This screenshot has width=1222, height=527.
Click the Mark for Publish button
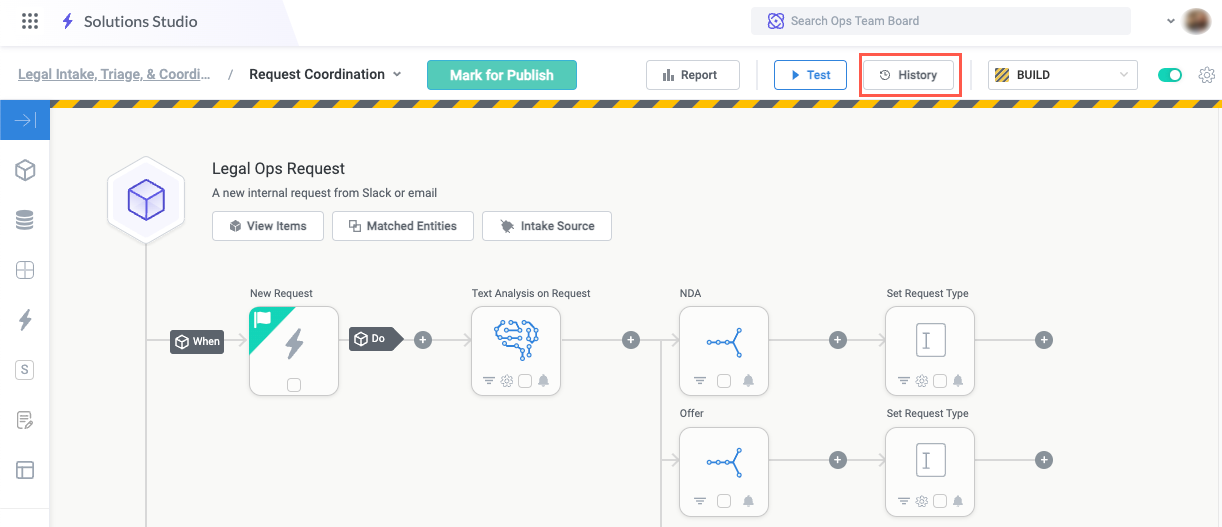[x=502, y=75]
